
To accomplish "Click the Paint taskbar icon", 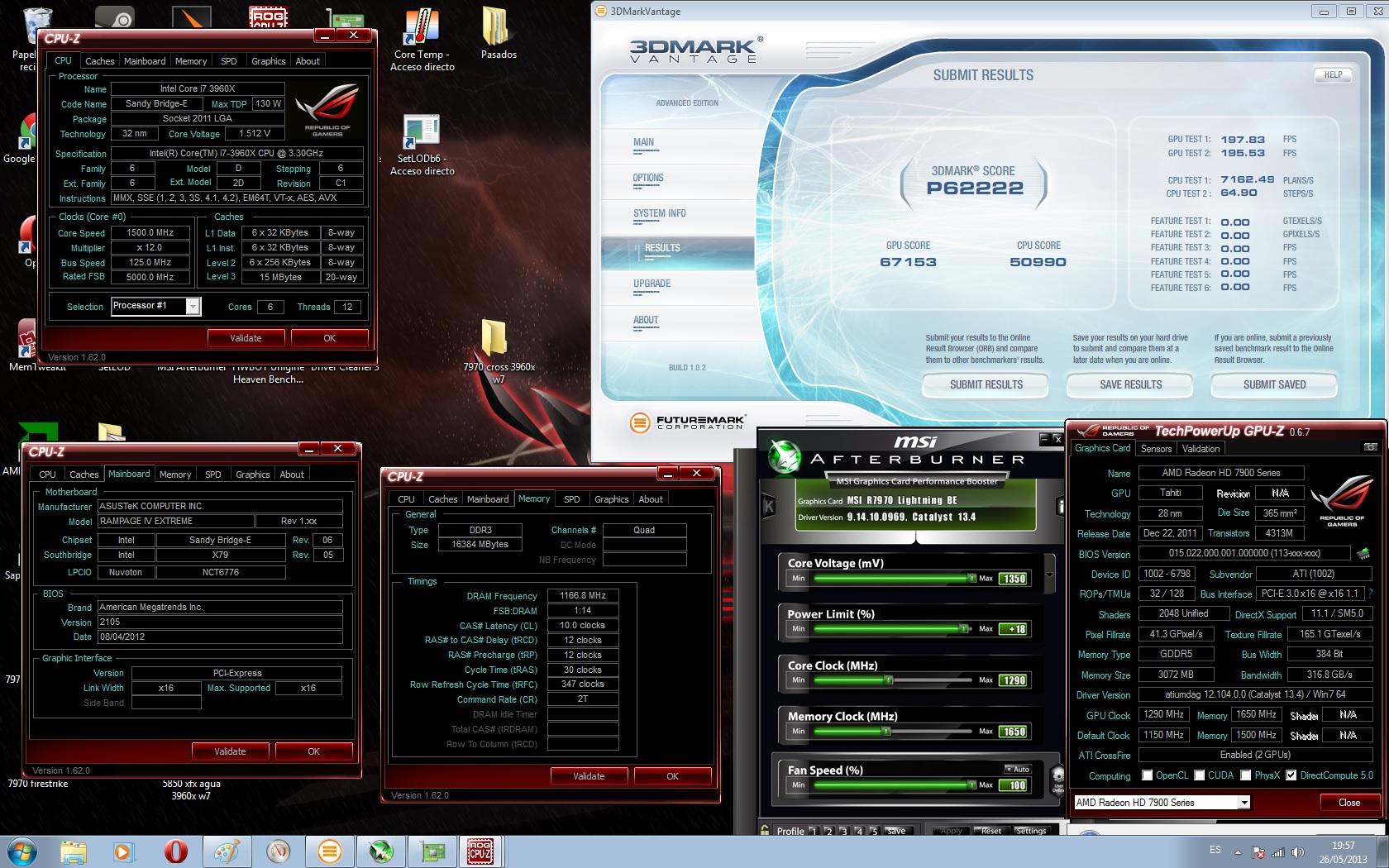I will point(226,851).
